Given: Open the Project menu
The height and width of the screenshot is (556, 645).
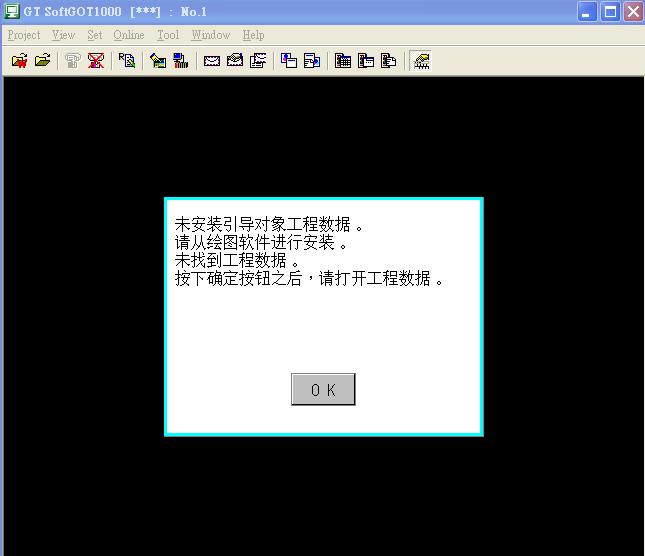Looking at the screenshot, I should pos(24,35).
